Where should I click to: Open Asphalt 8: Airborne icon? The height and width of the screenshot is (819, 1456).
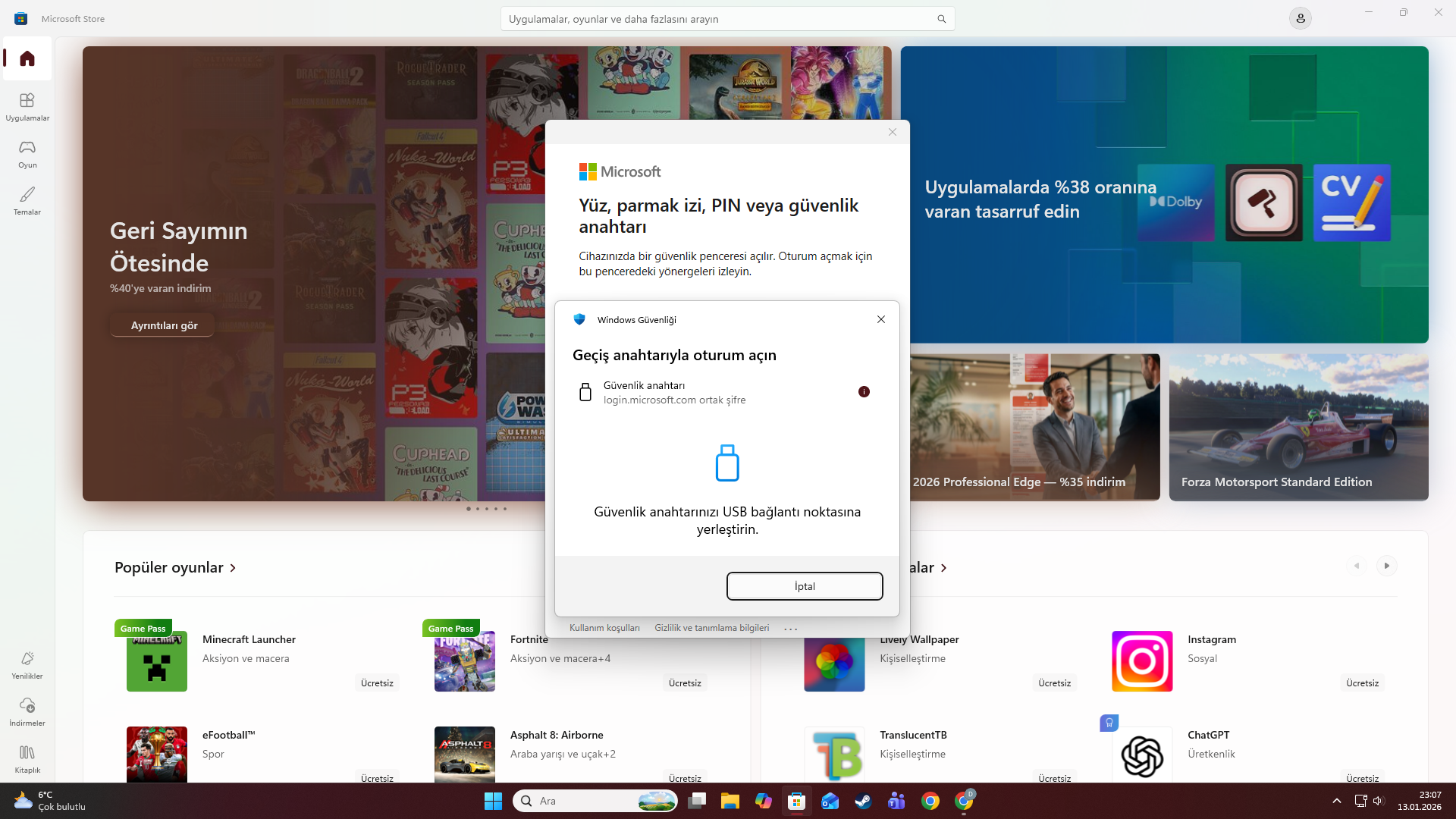pos(465,755)
